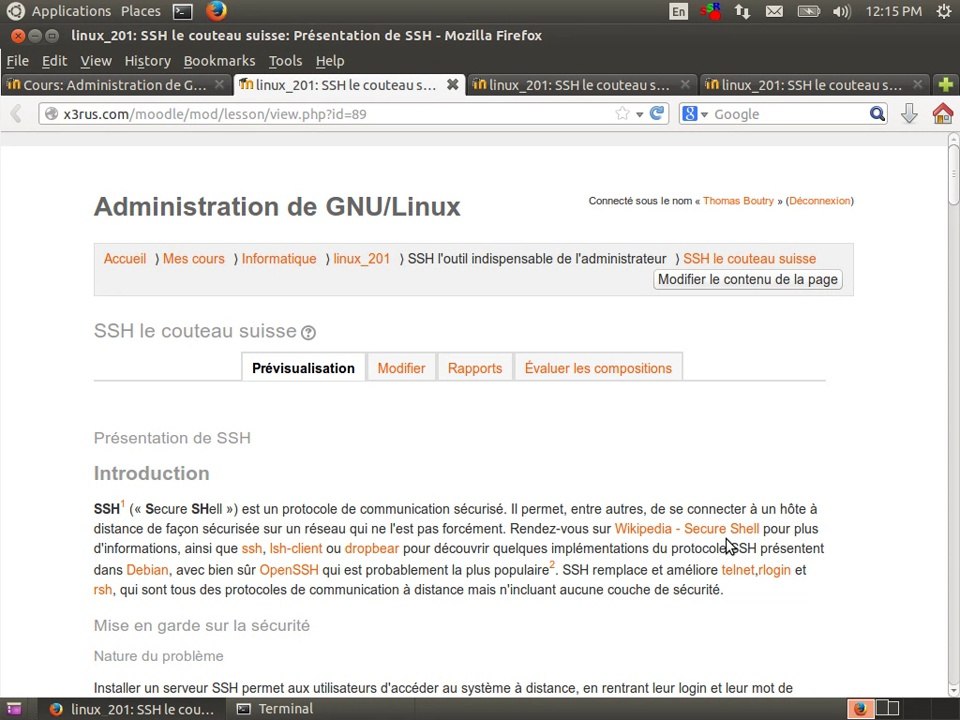Close the active linux_201 tab

pyautogui.click(x=452, y=84)
